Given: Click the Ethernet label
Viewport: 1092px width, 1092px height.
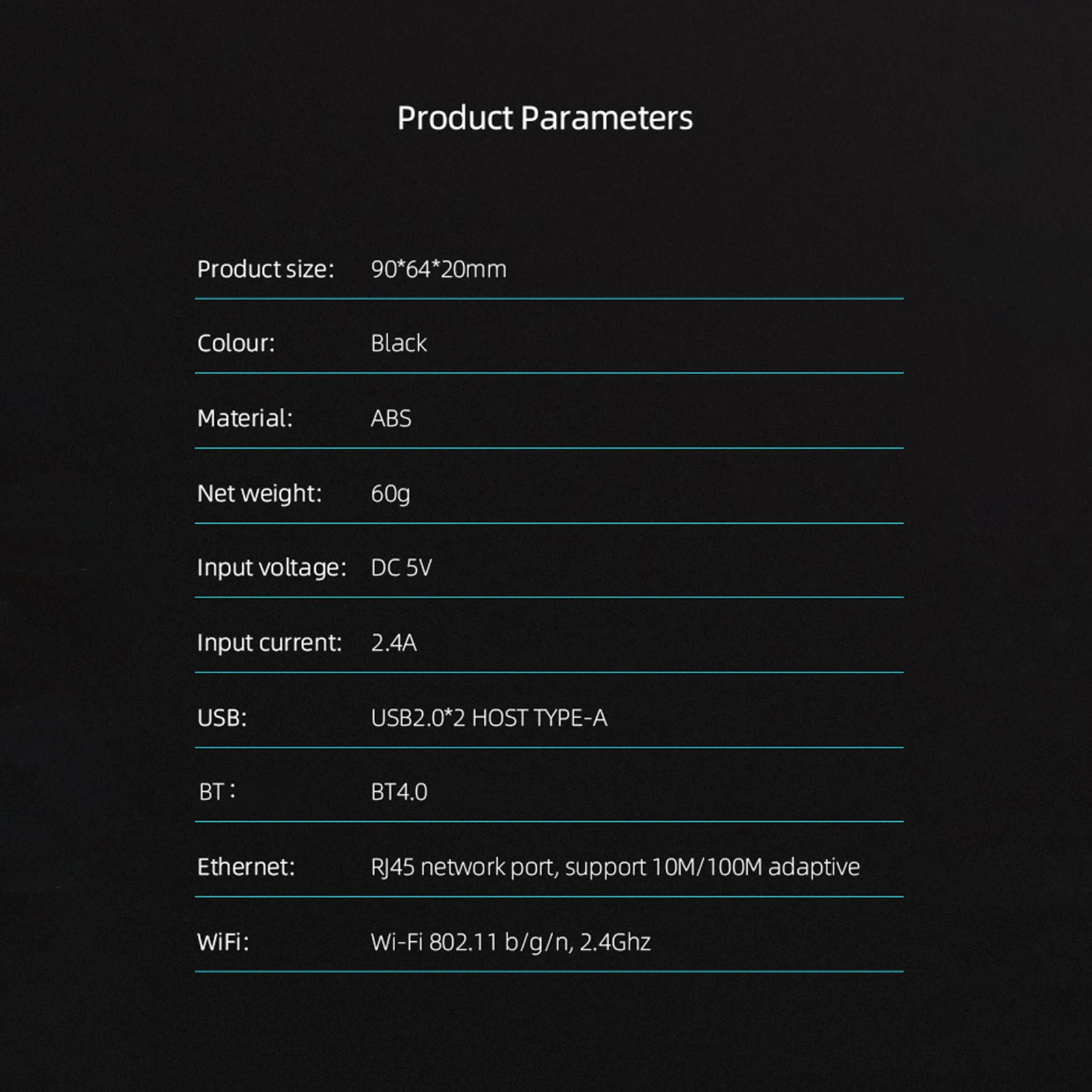Looking at the screenshot, I should (x=246, y=867).
